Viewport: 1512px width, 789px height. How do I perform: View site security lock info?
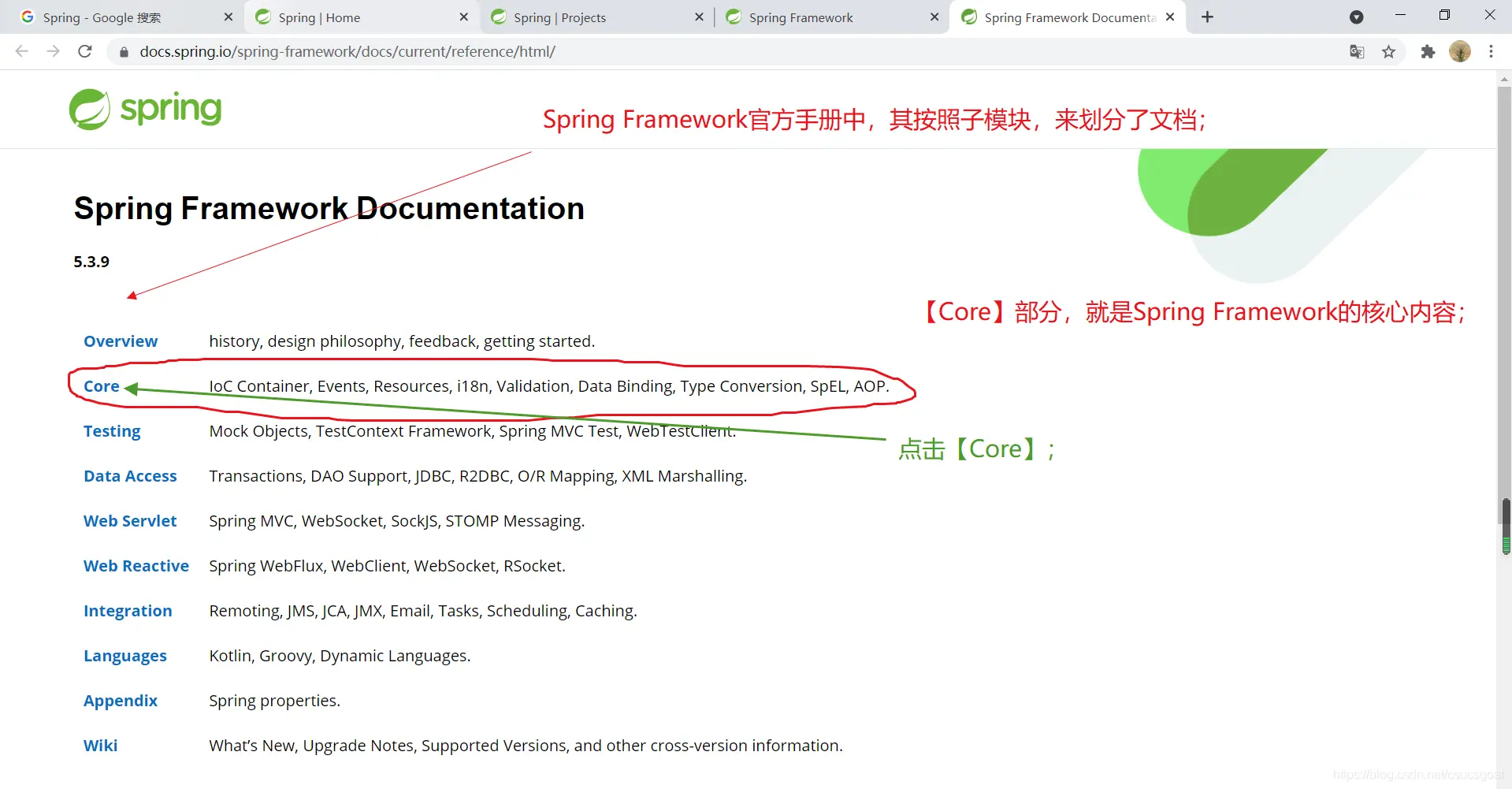124,52
